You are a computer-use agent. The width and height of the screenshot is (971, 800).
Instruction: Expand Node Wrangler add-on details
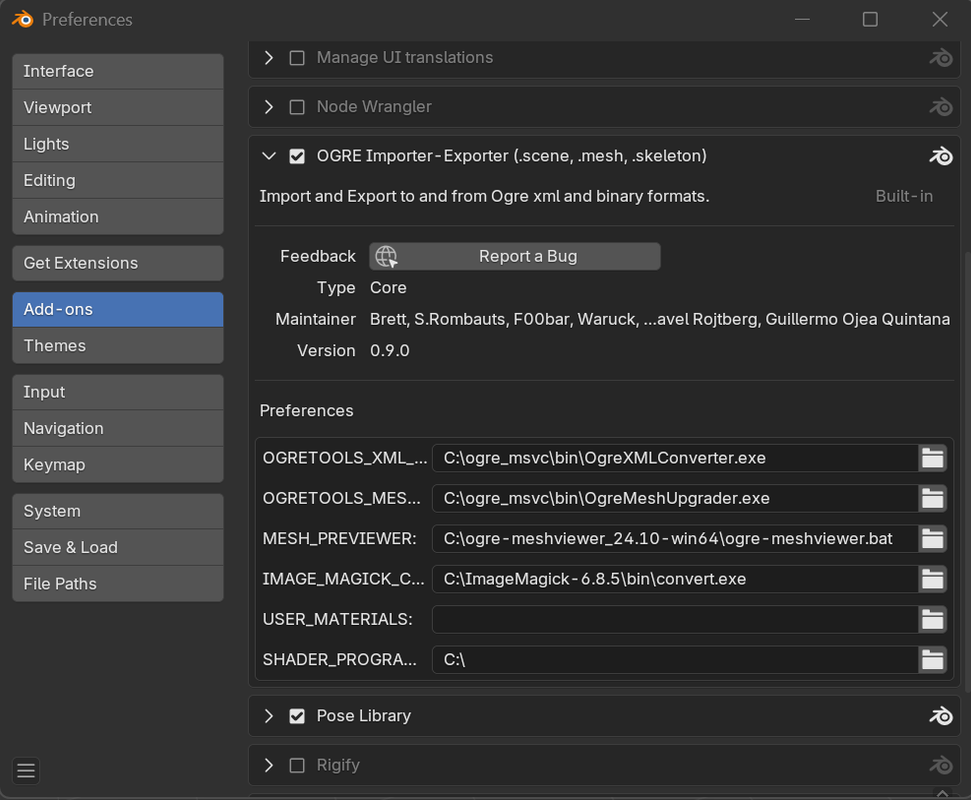(269, 107)
